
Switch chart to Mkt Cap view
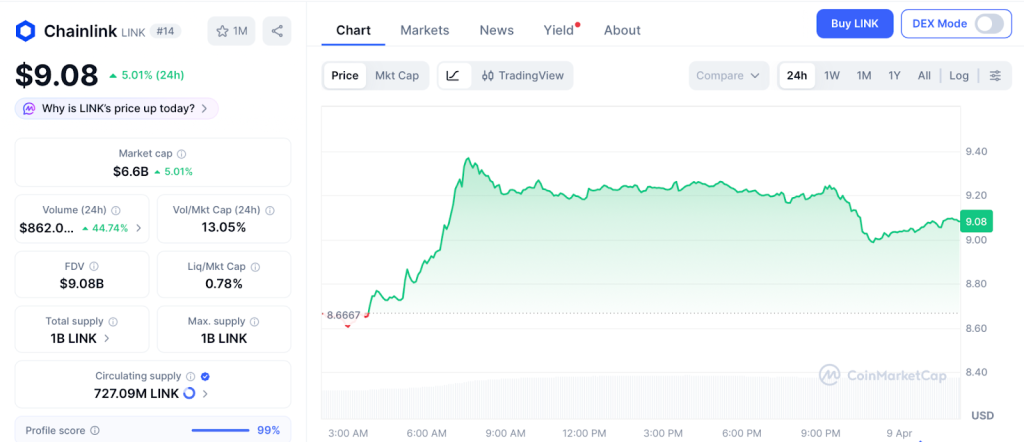(397, 75)
